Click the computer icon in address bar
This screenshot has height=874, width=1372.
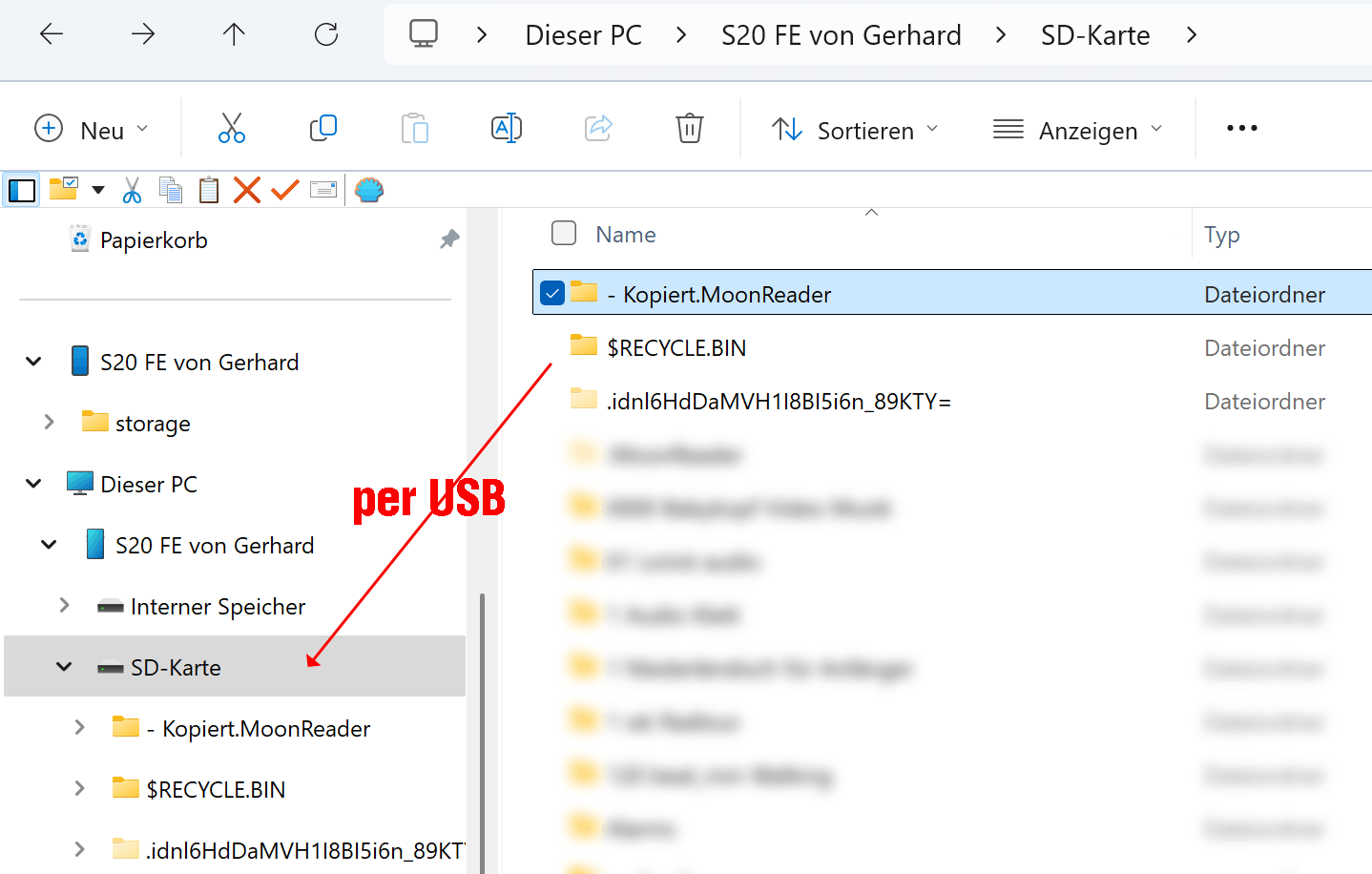[x=424, y=33]
